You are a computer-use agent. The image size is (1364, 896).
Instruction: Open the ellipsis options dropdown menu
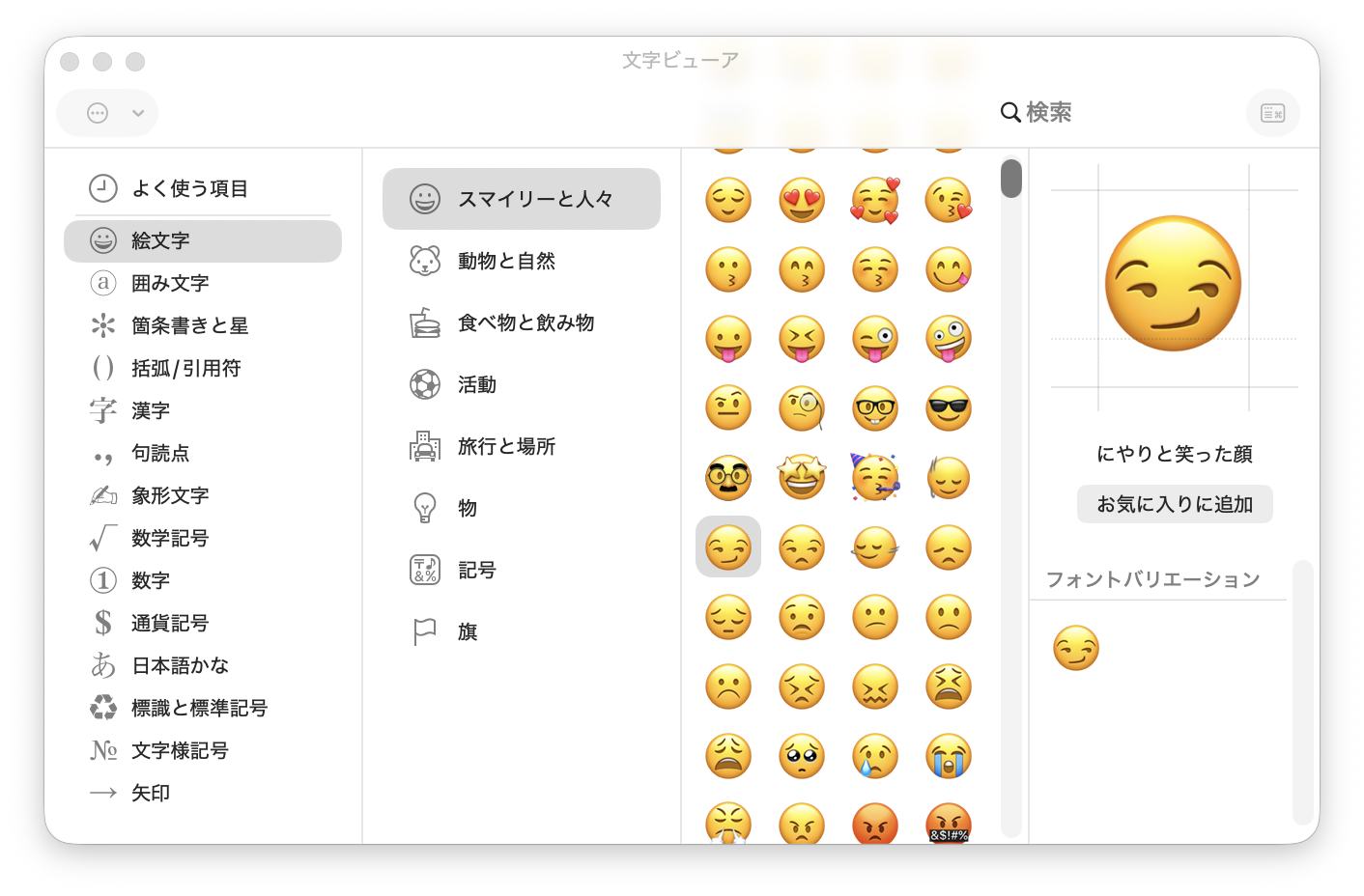(x=98, y=113)
